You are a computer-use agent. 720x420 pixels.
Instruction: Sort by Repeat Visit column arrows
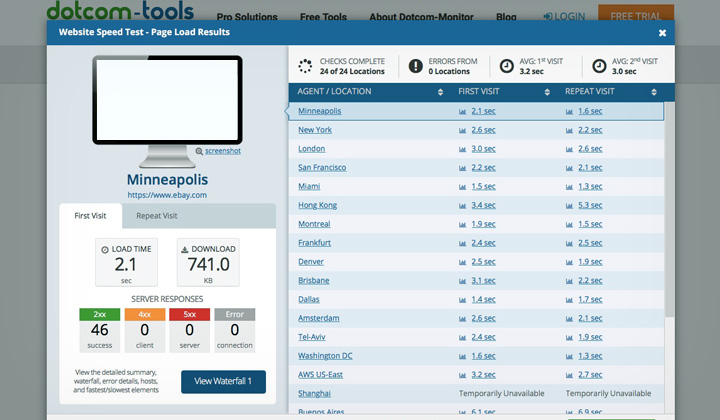653,92
